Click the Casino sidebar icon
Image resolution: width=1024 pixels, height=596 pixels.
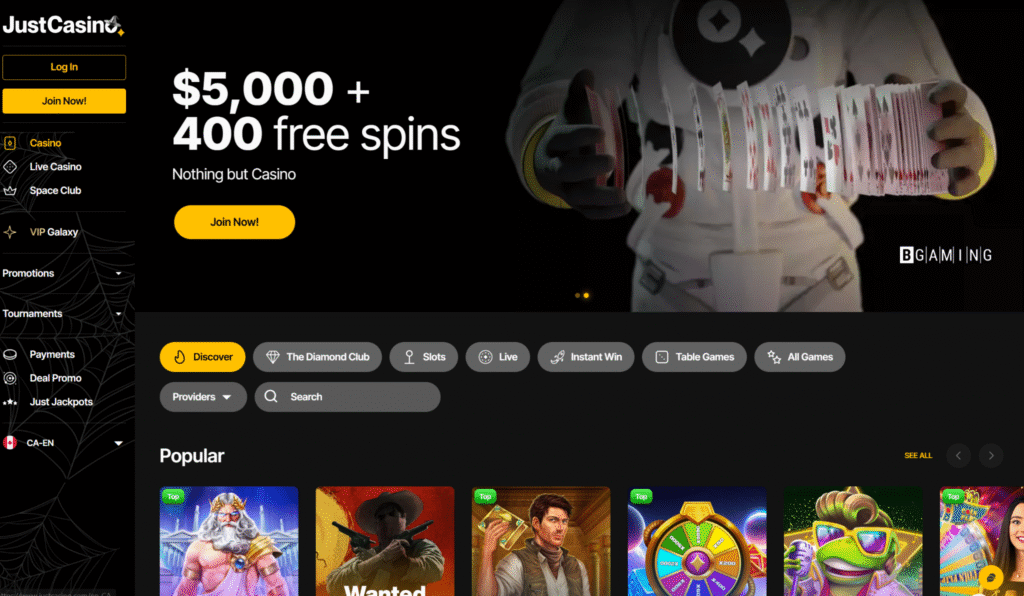[10, 143]
